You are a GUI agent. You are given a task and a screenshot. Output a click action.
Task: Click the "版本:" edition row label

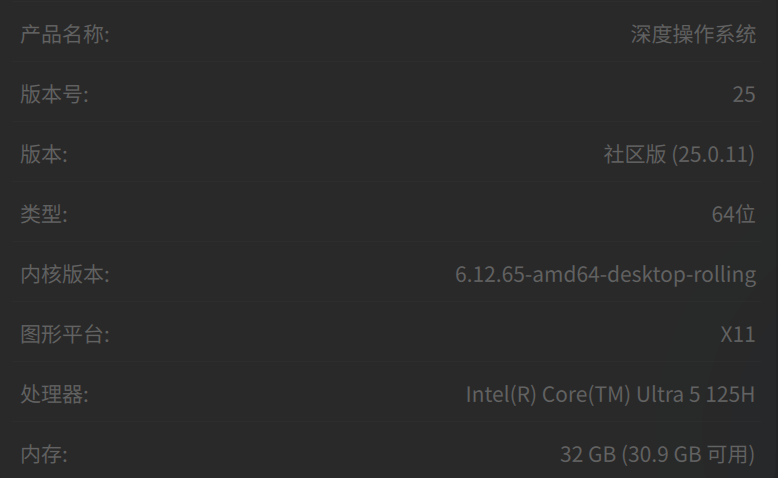click(44, 155)
